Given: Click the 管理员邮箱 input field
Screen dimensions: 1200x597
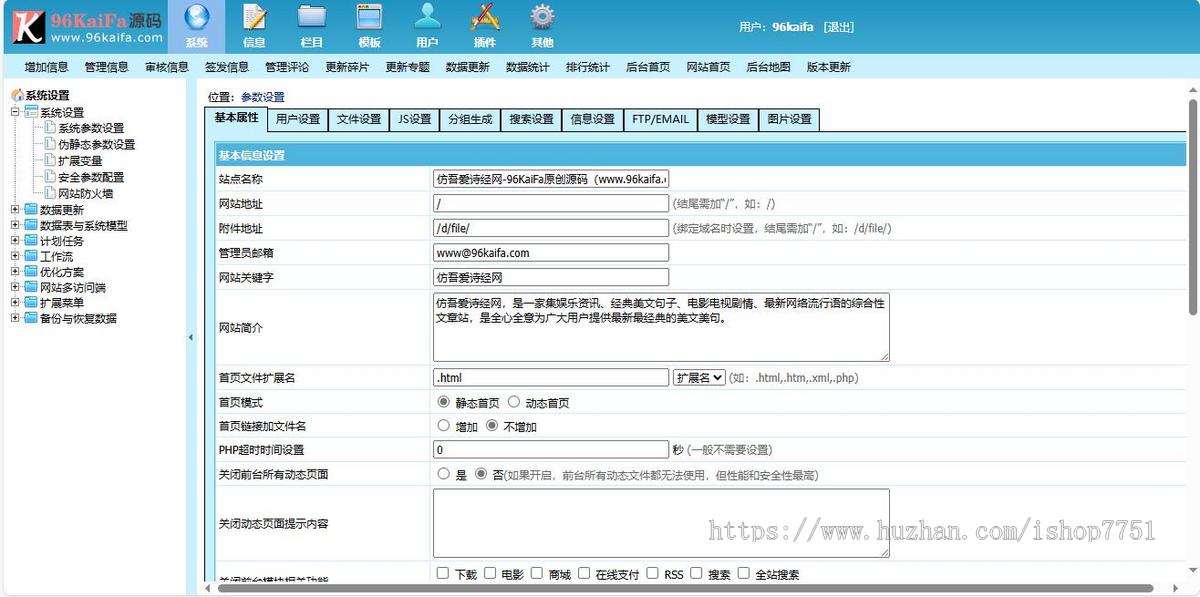Looking at the screenshot, I should pos(551,253).
